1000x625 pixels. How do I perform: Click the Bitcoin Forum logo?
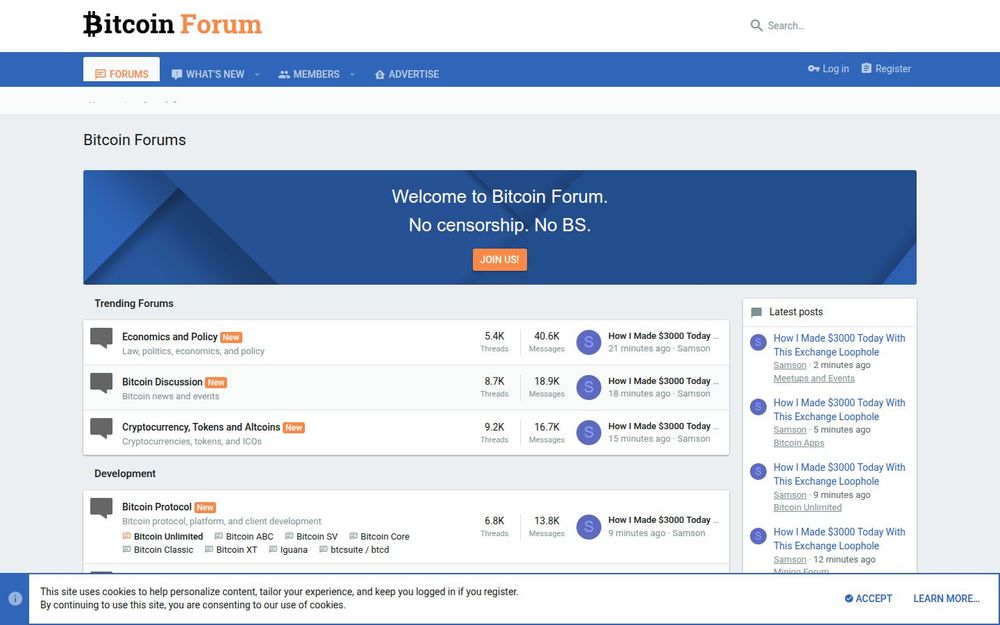(x=172, y=24)
